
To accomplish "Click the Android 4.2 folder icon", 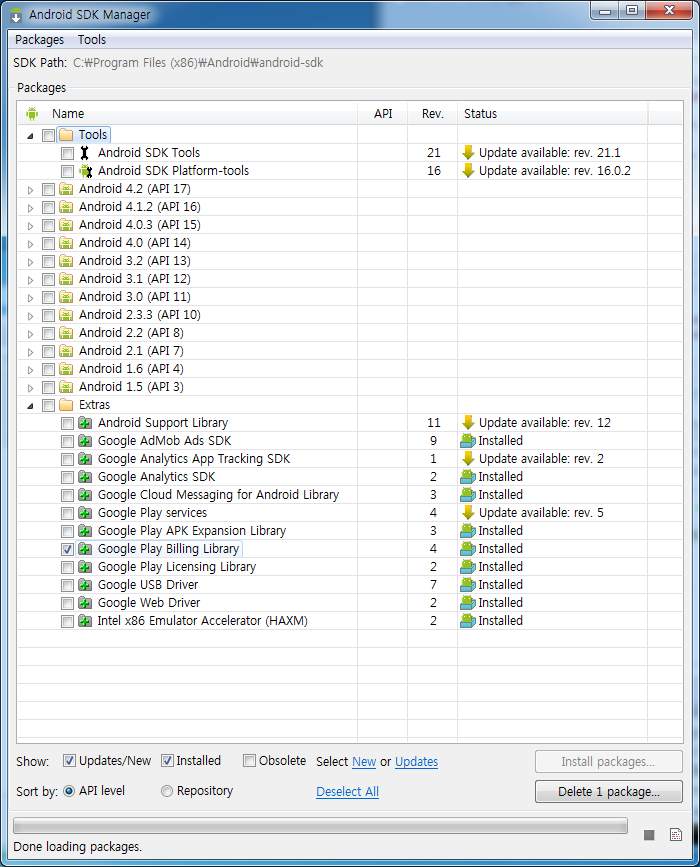I will coord(66,189).
